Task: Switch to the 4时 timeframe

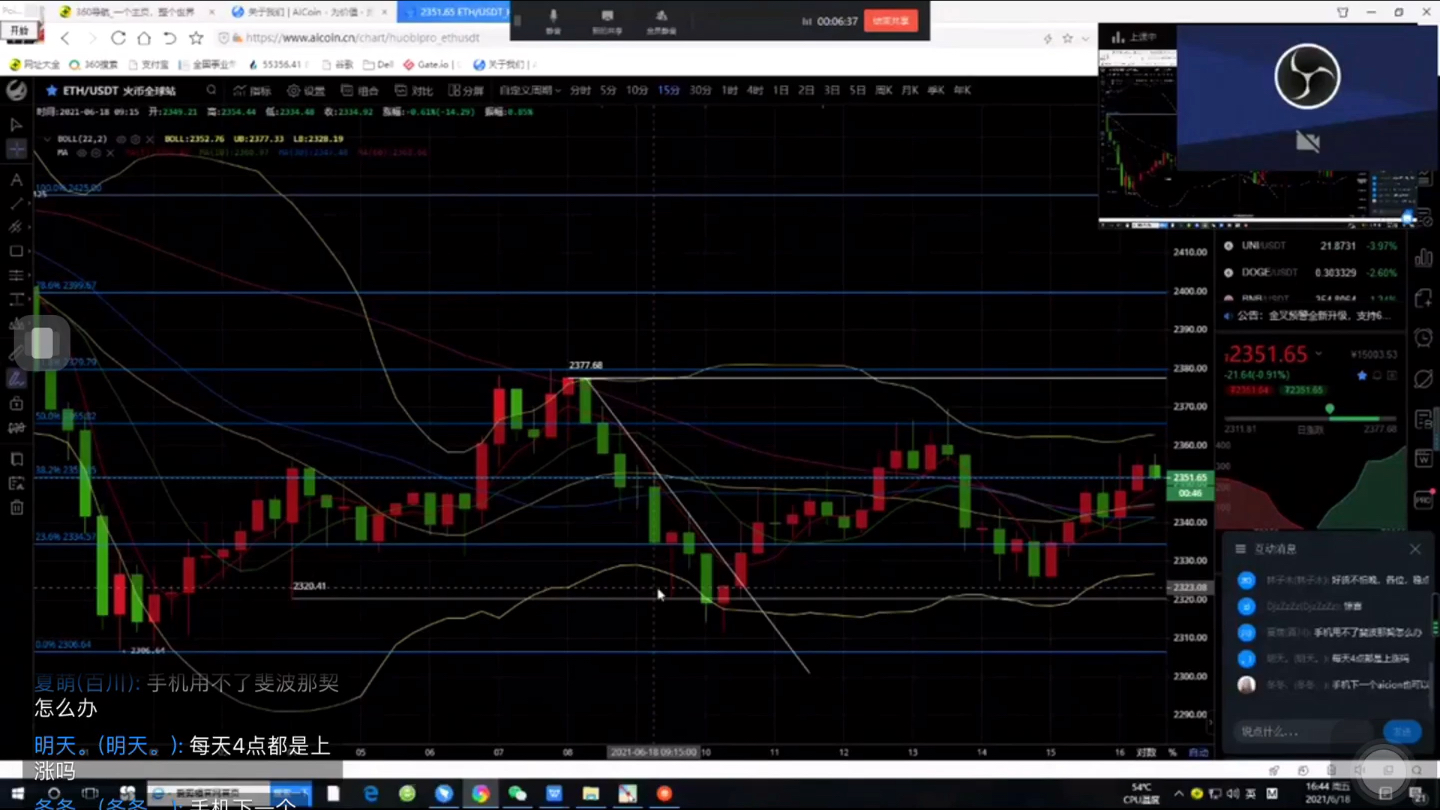Action: pyautogui.click(x=755, y=90)
